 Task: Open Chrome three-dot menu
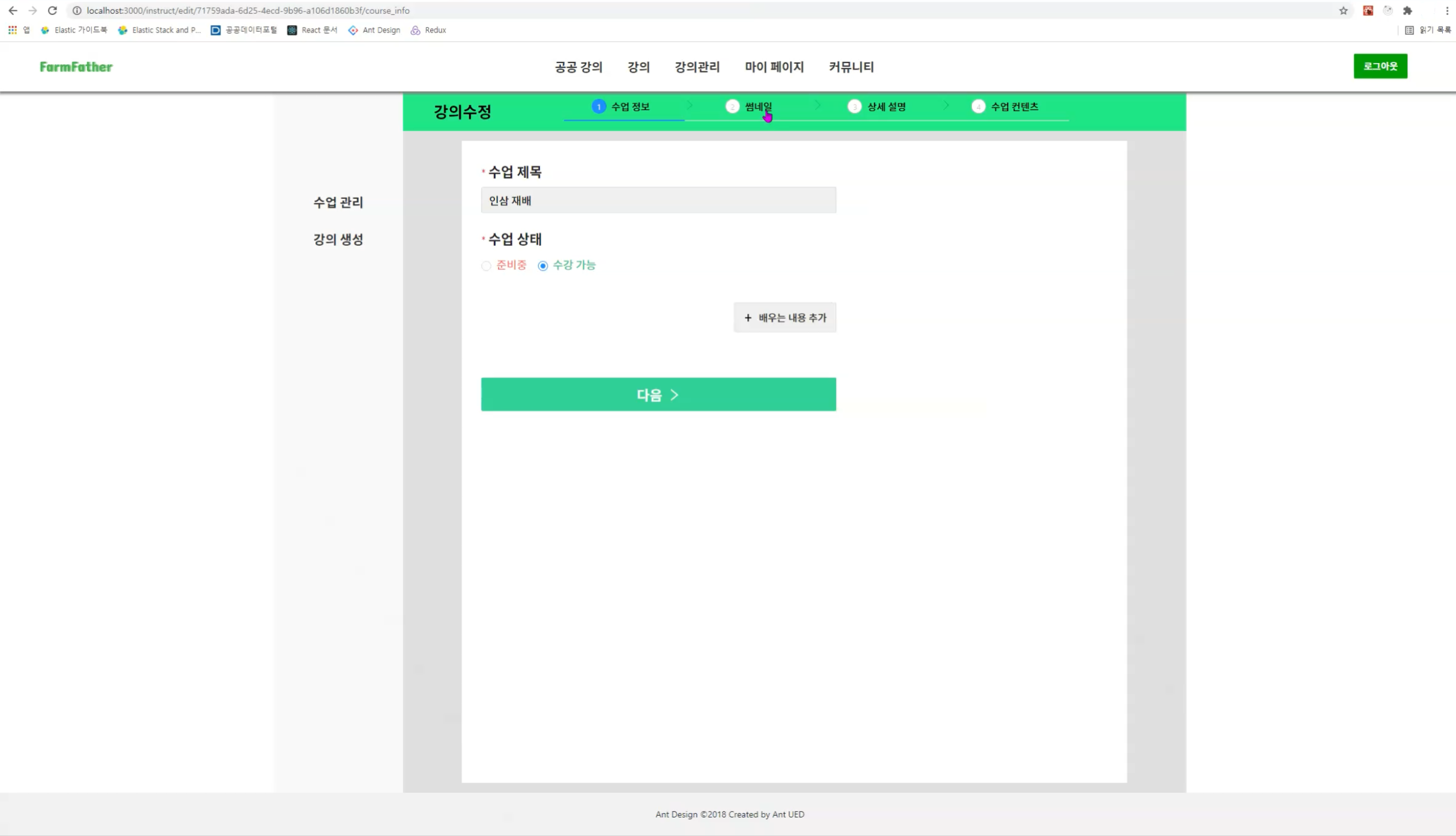(1446, 10)
